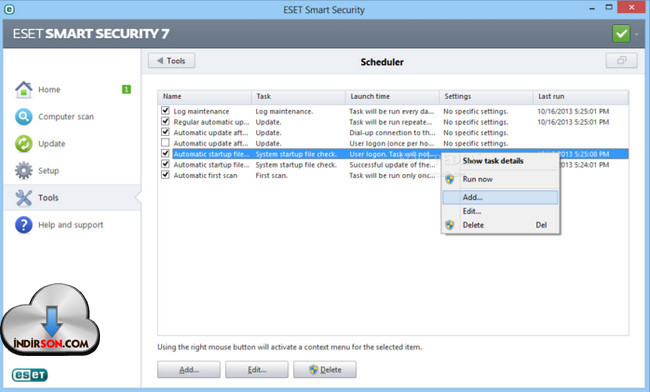Click the shield icon beside Run now
The image size is (650, 392).
pos(450,179)
